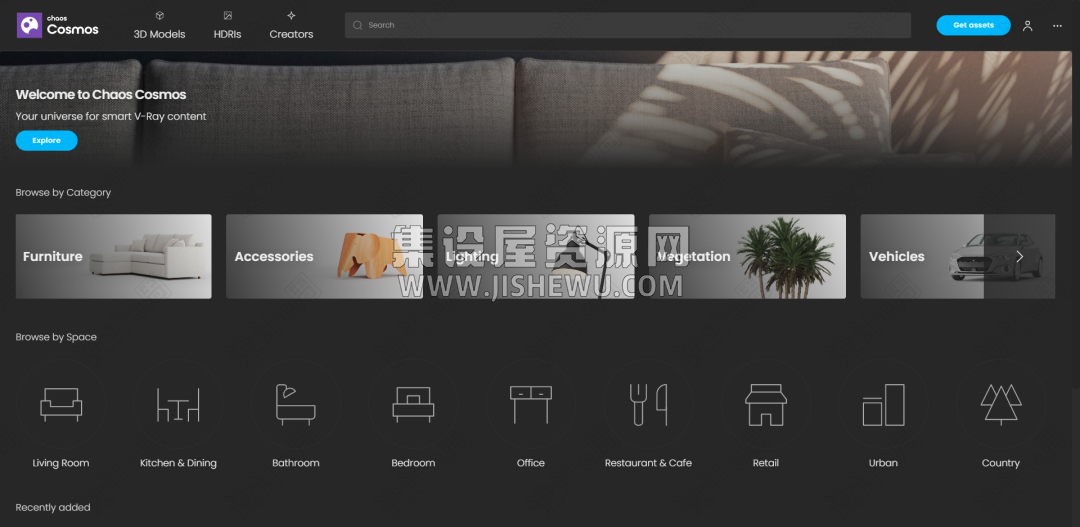
Task: Select the Restaurant & Cafe cutlery icon
Action: click(648, 404)
